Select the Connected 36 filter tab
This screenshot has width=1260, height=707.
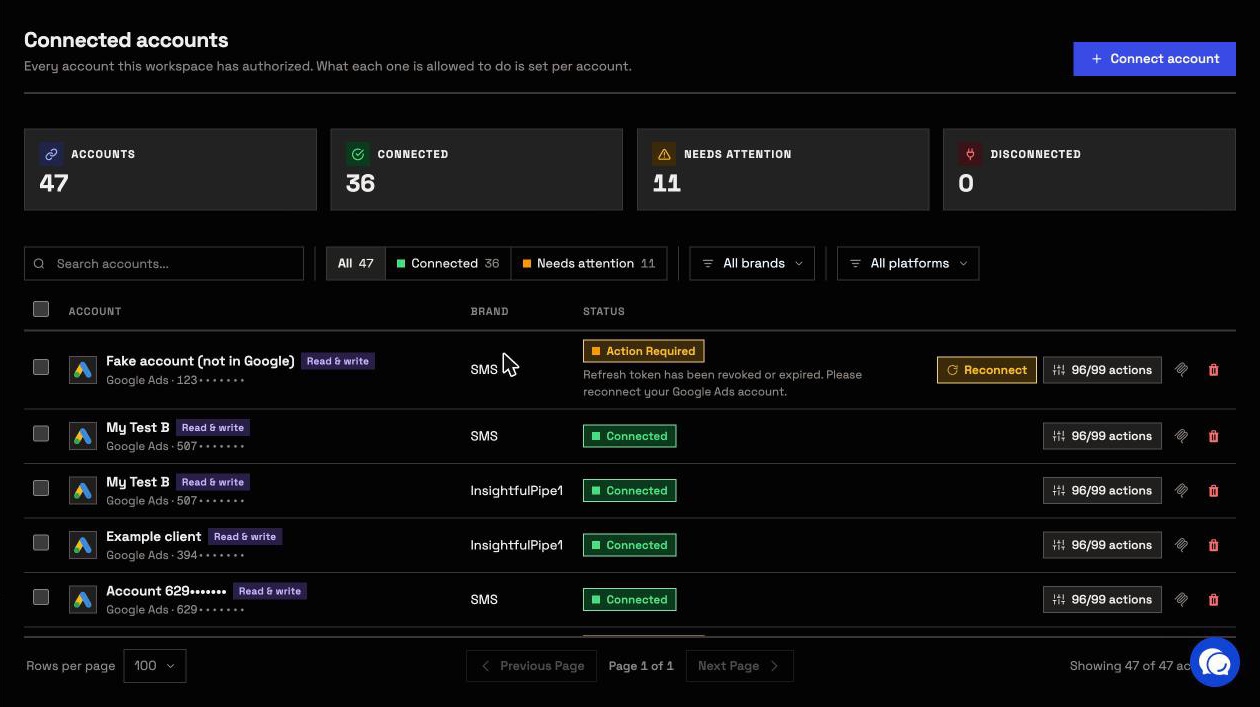tap(448, 264)
